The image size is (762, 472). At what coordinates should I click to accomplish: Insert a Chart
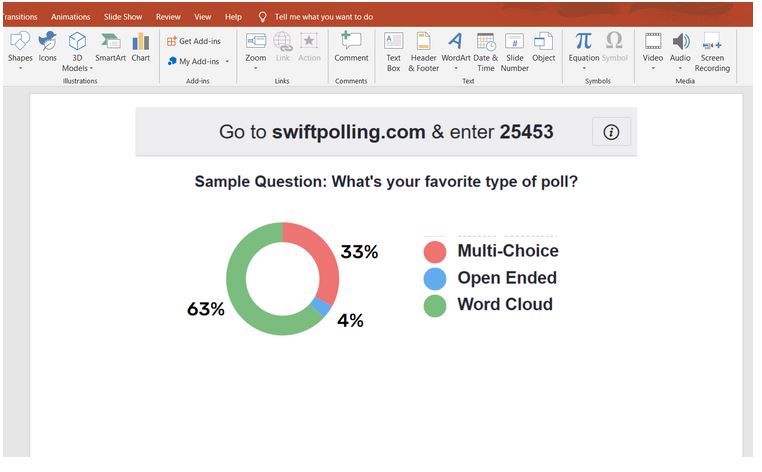tap(140, 48)
